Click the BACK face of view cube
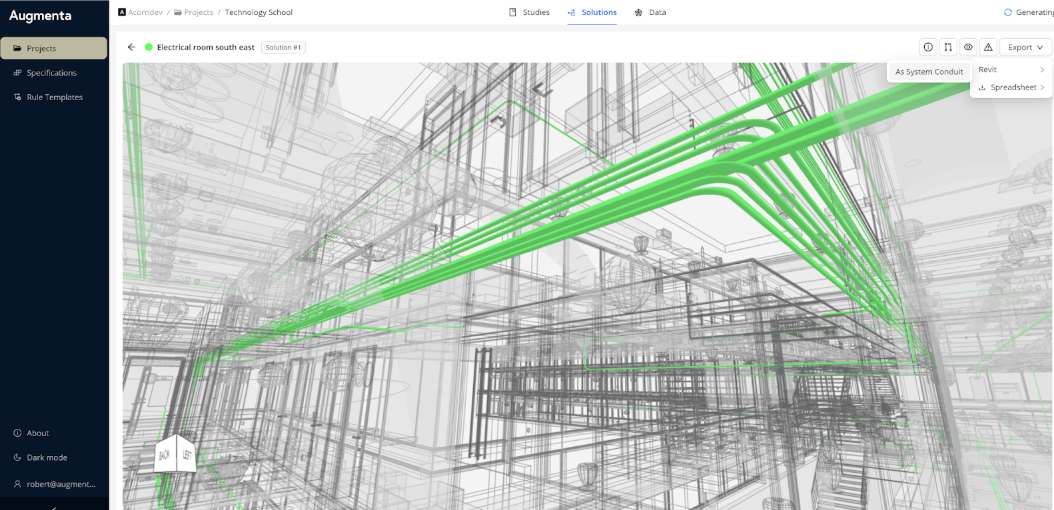Image resolution: width=1054 pixels, height=510 pixels. pyautogui.click(x=165, y=456)
